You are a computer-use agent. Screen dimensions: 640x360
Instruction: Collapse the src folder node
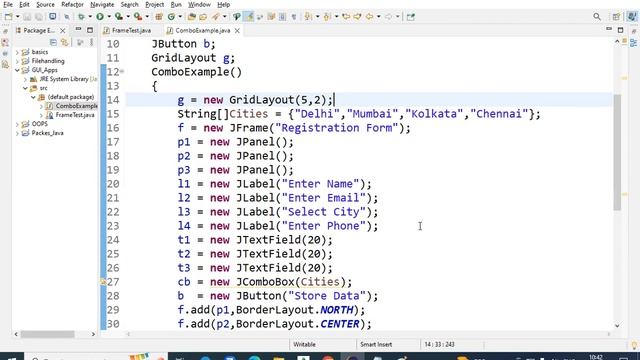[25, 88]
